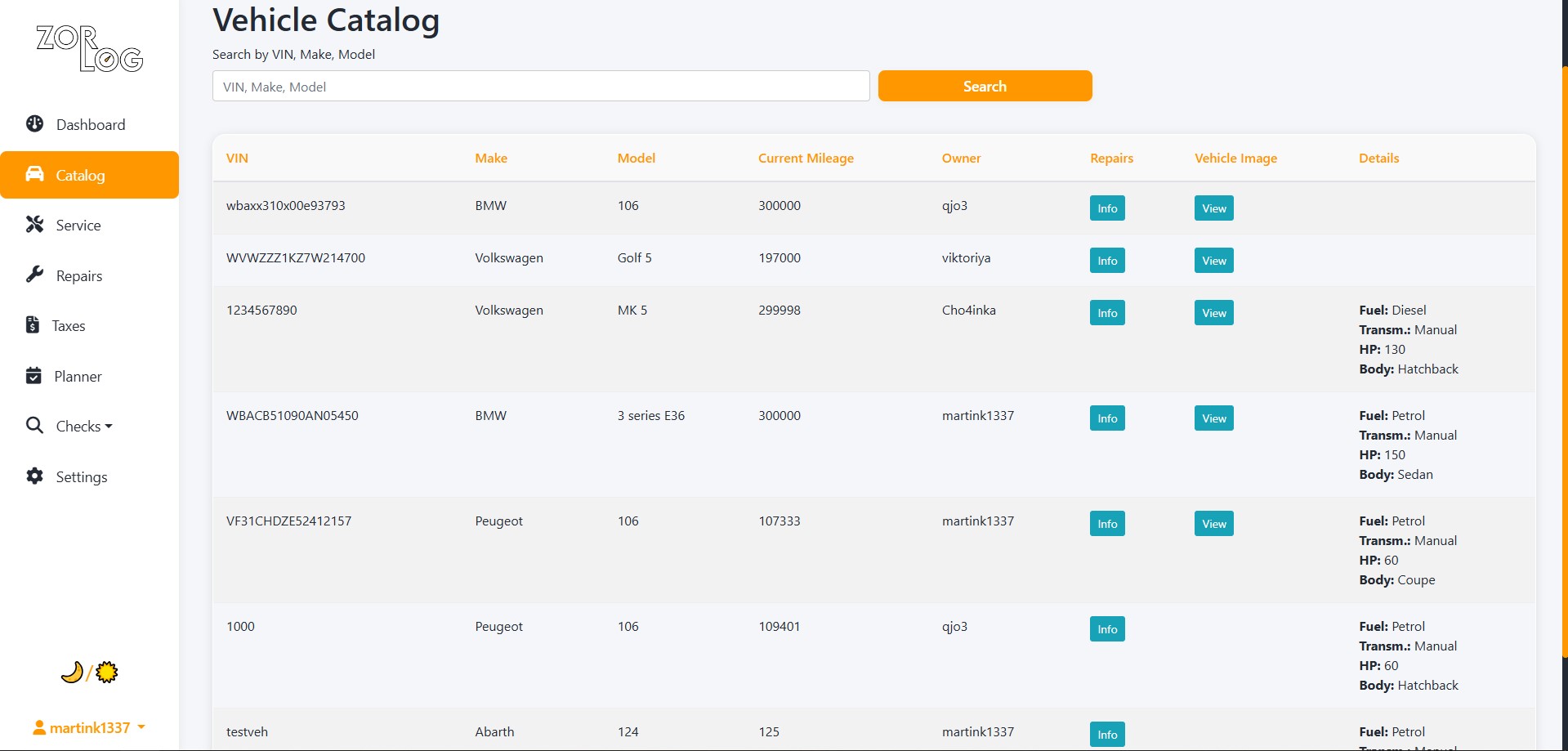This screenshot has height=751, width=1568.
Task: Go to the Planner section
Action: pyautogui.click(x=78, y=377)
